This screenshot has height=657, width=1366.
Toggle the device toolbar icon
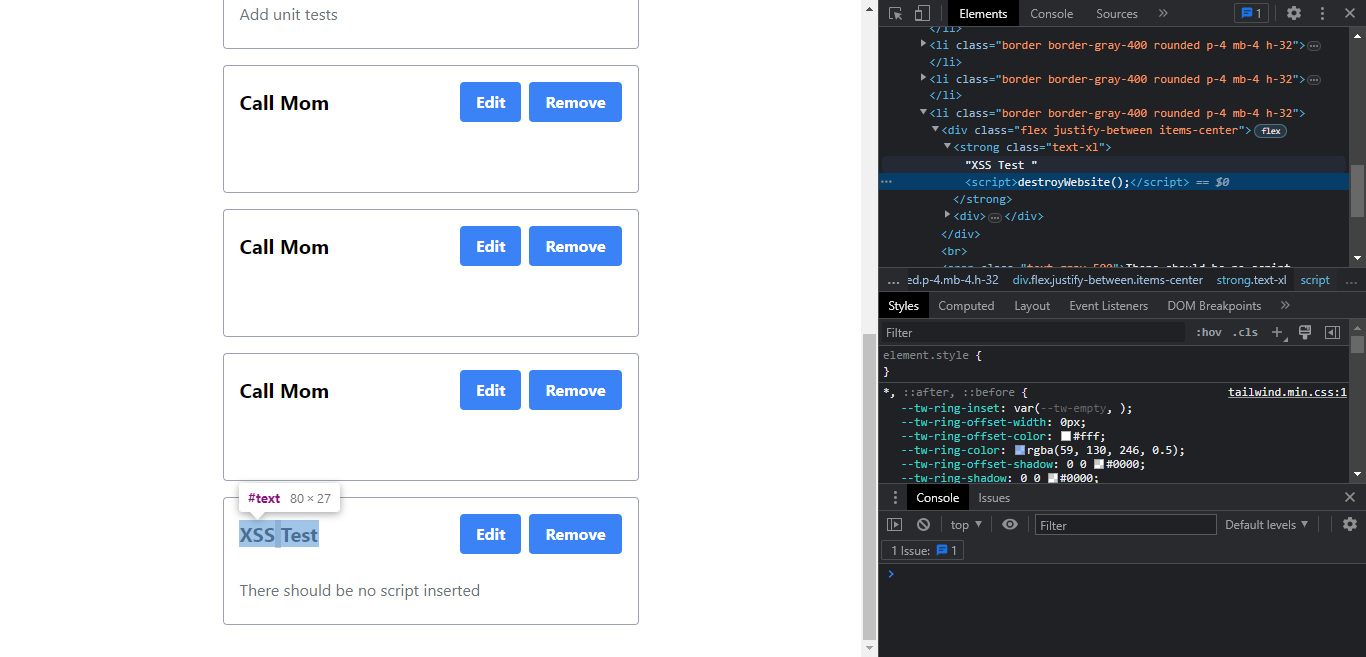click(922, 13)
